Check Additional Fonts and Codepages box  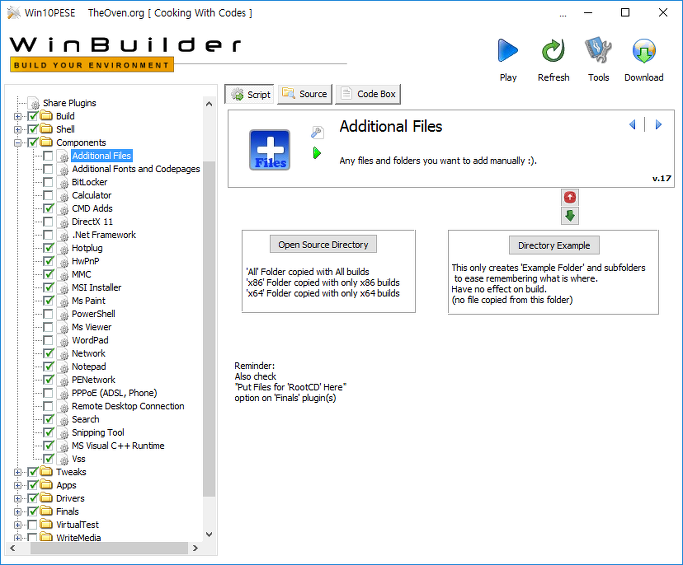click(x=48, y=169)
